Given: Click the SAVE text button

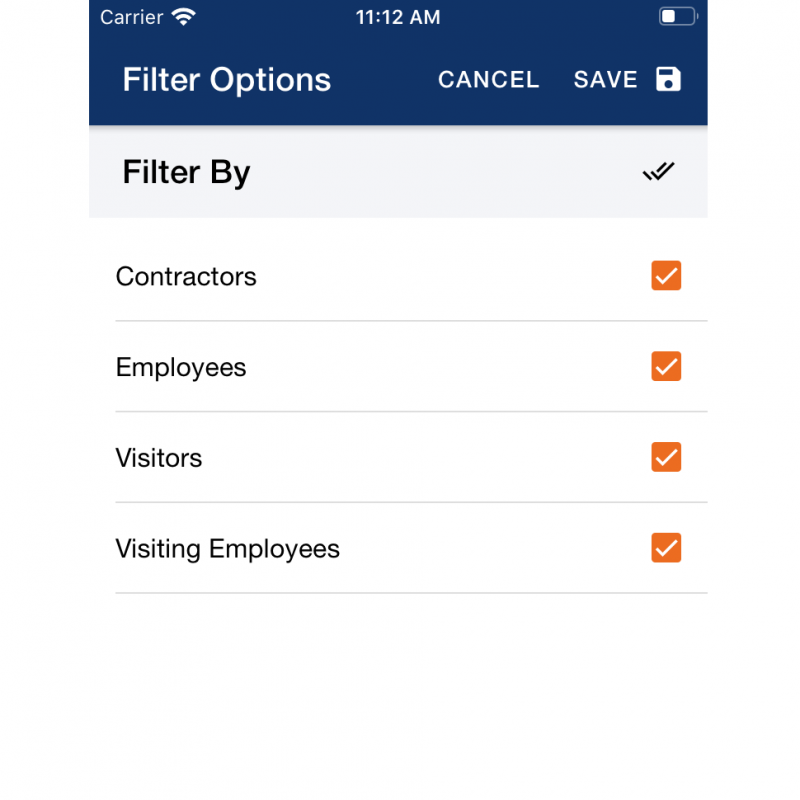Looking at the screenshot, I should click(x=605, y=80).
